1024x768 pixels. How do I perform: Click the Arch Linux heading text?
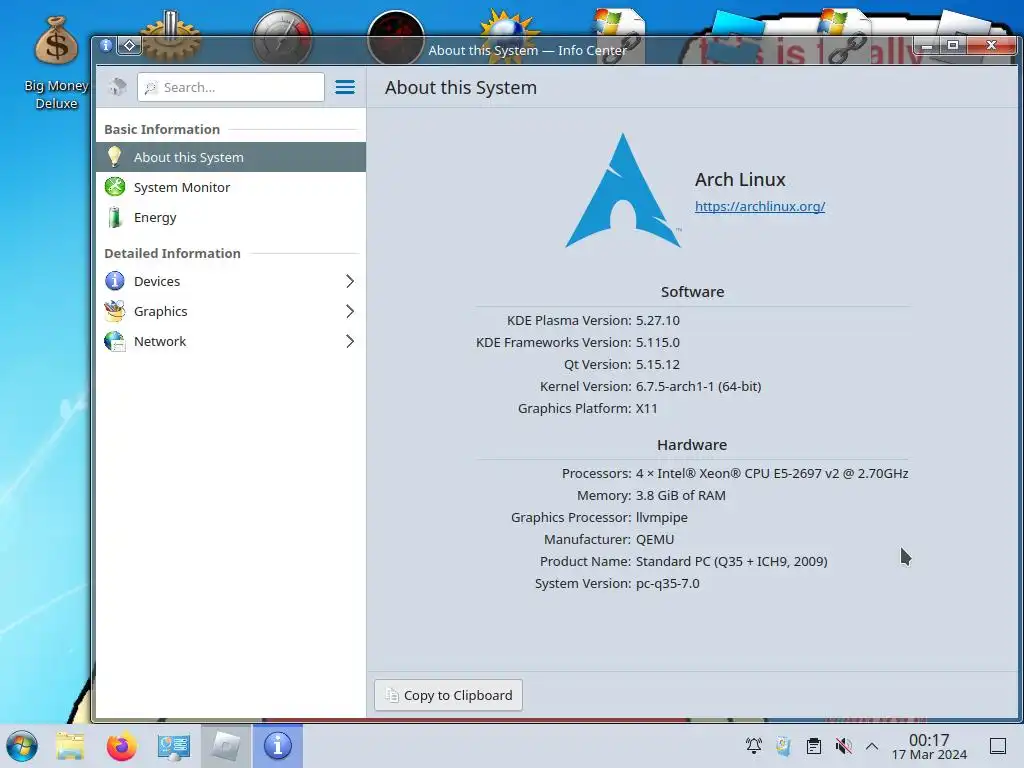point(740,180)
